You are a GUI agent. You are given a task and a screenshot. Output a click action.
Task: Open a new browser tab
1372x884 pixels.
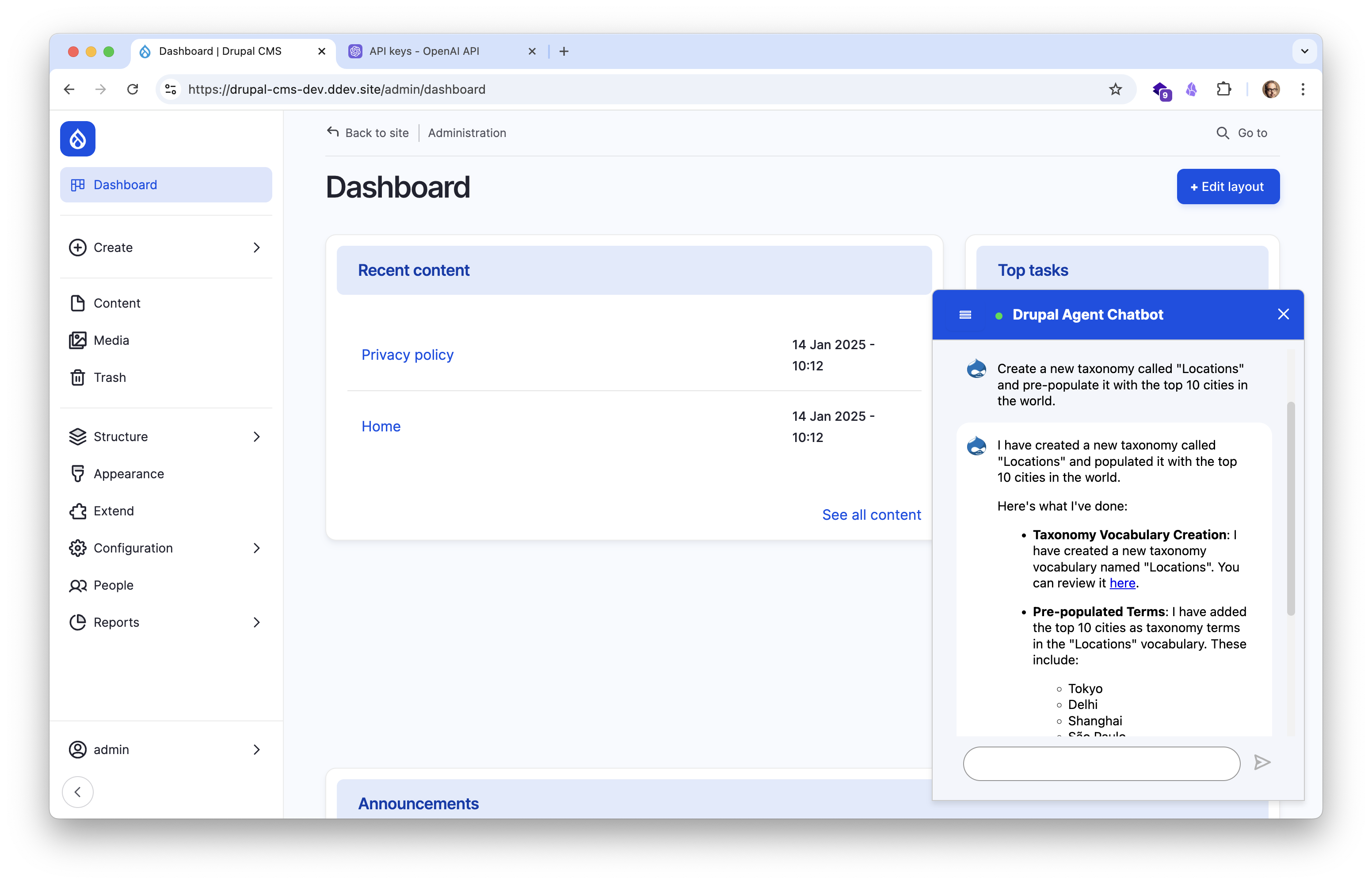click(x=564, y=51)
